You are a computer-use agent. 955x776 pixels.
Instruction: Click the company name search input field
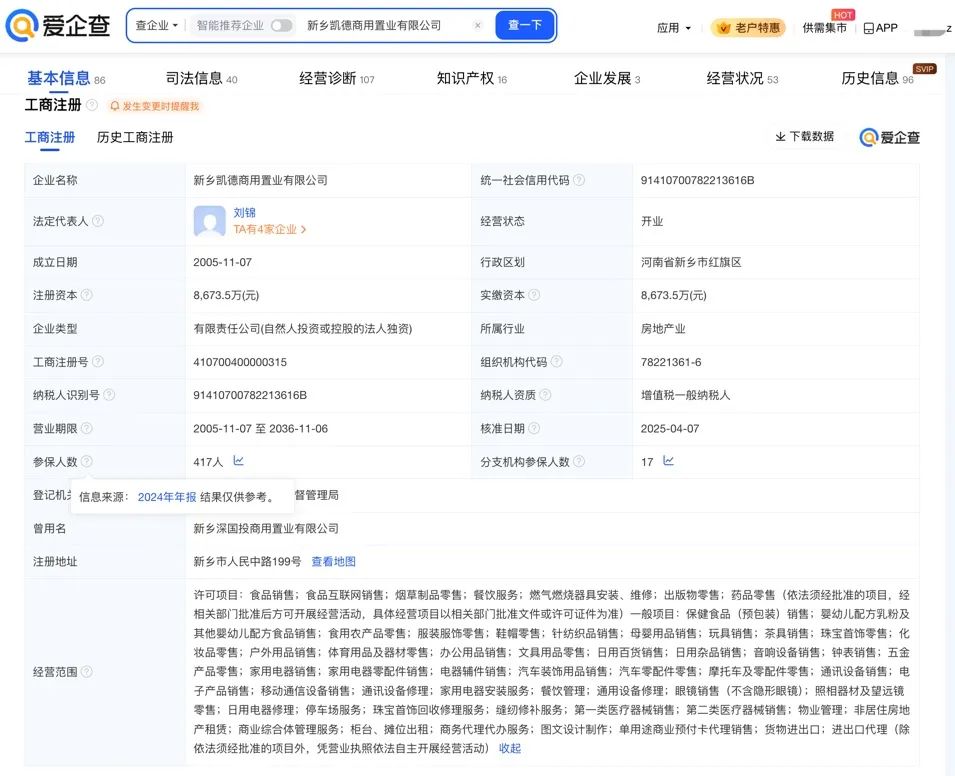[380, 26]
